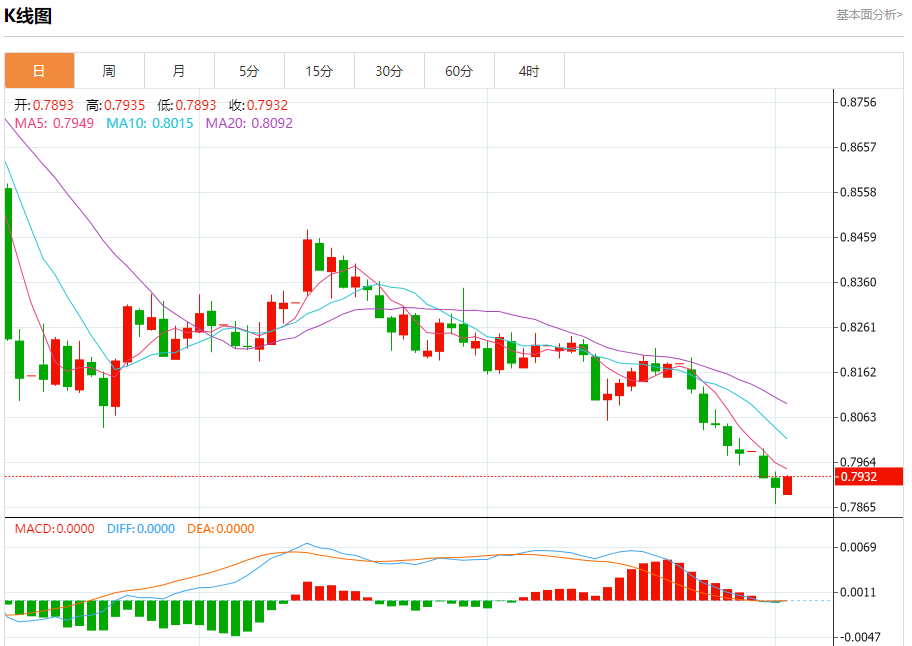Click the red 0.7932 current price tag
This screenshot has height=646, width=912.
(869, 477)
